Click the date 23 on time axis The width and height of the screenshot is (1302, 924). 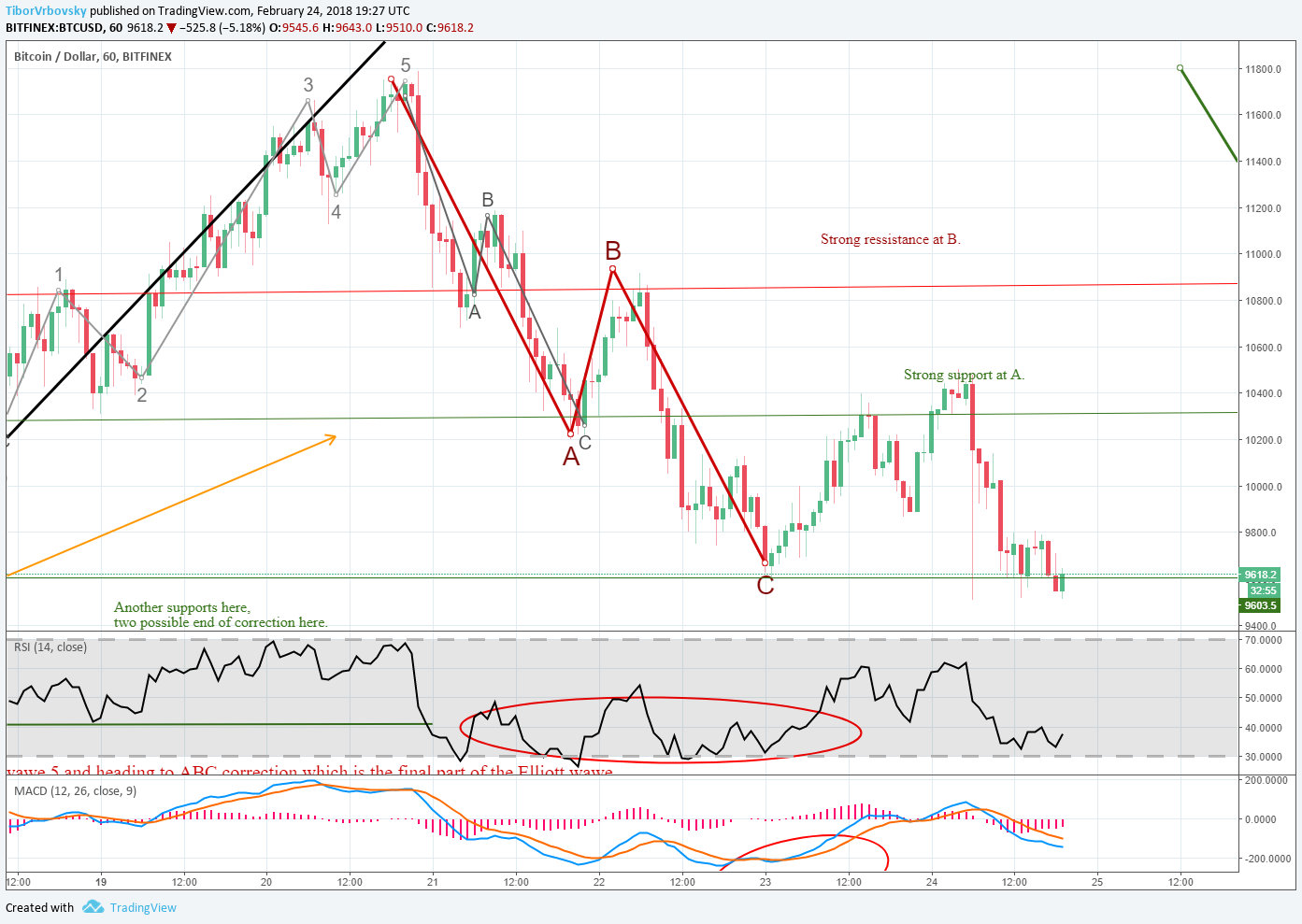tap(765, 881)
